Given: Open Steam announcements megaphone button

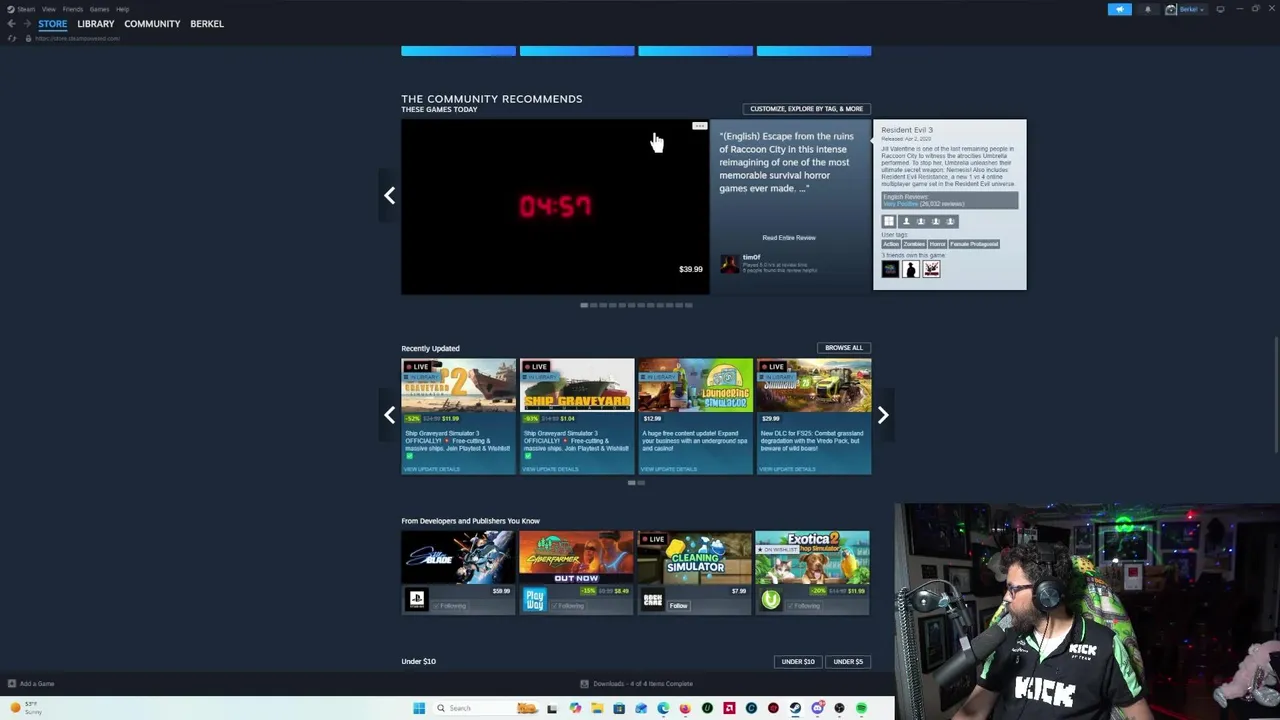Looking at the screenshot, I should (x=1119, y=9).
